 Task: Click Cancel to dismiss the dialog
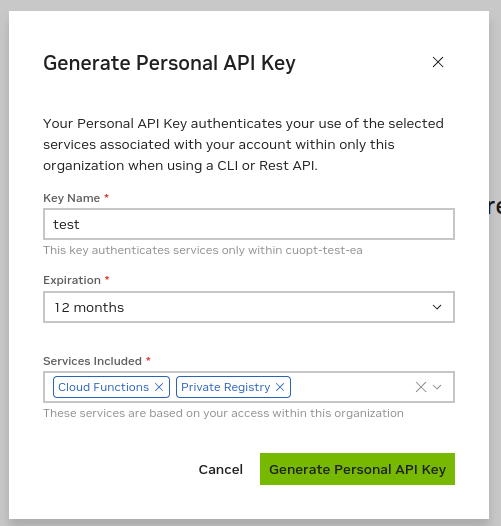tap(220, 469)
